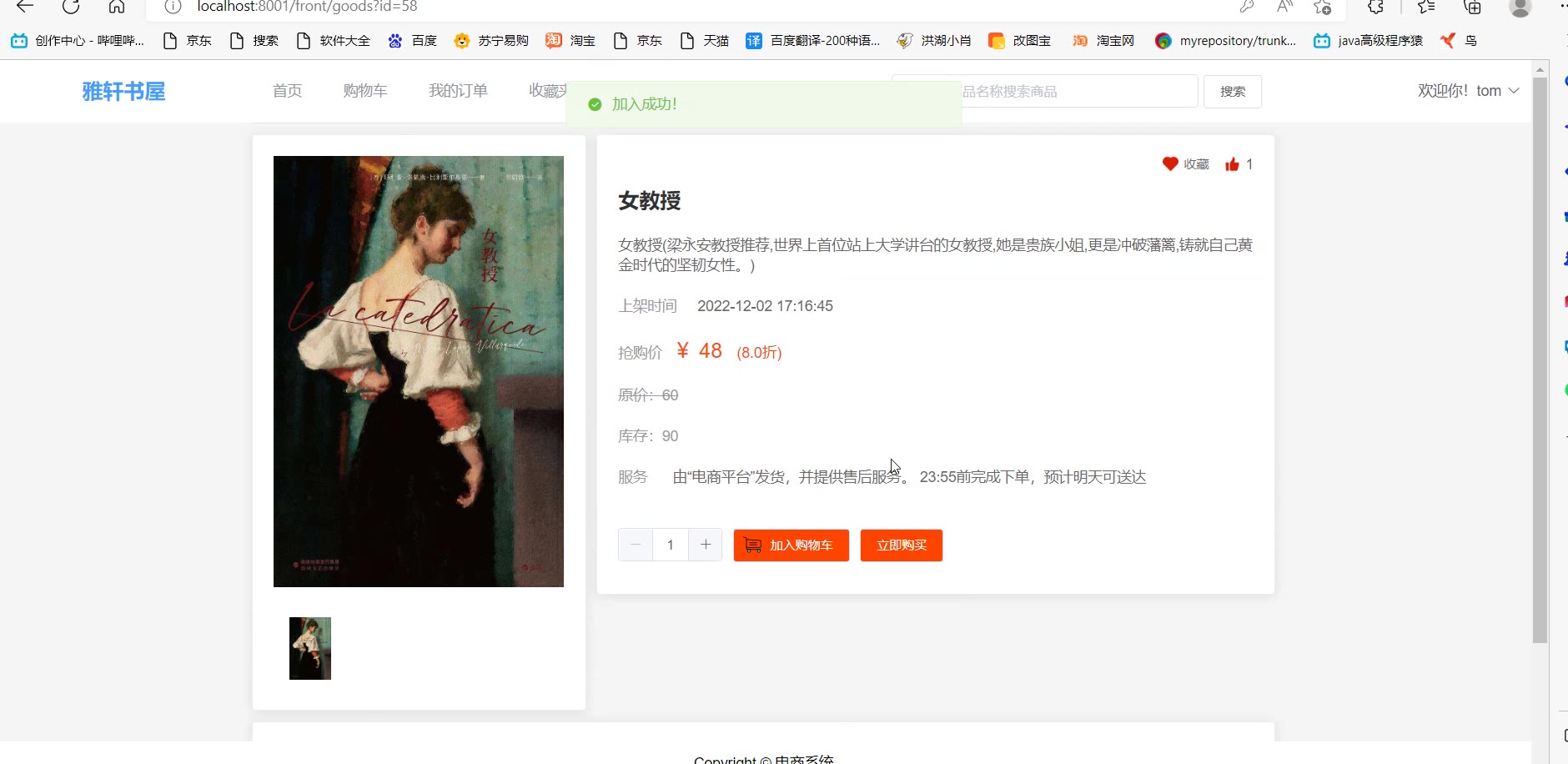
Task: Increase quantity with the plus button
Action: (706, 545)
